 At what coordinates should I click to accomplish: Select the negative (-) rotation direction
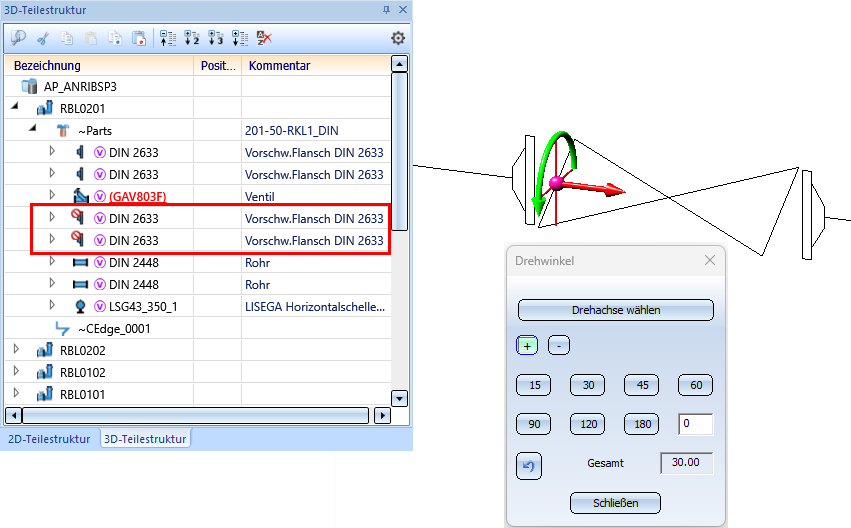[559, 346]
